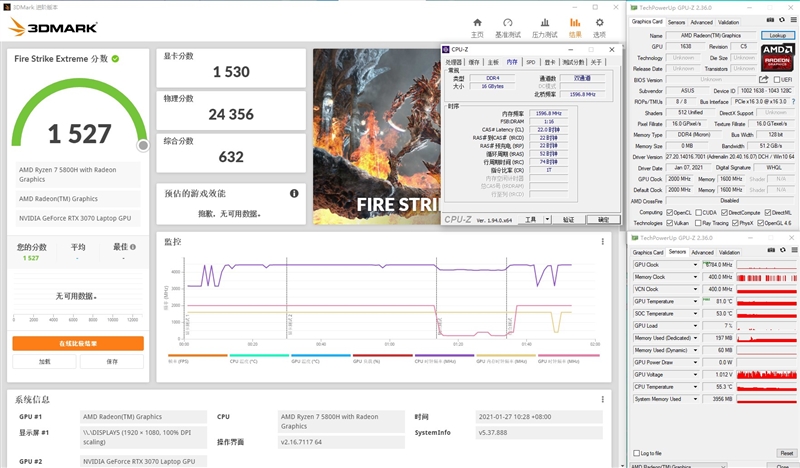Switch to the 处理器 (CPU) tab in CPU-Z
The height and width of the screenshot is (468, 800).
(x=454, y=62)
